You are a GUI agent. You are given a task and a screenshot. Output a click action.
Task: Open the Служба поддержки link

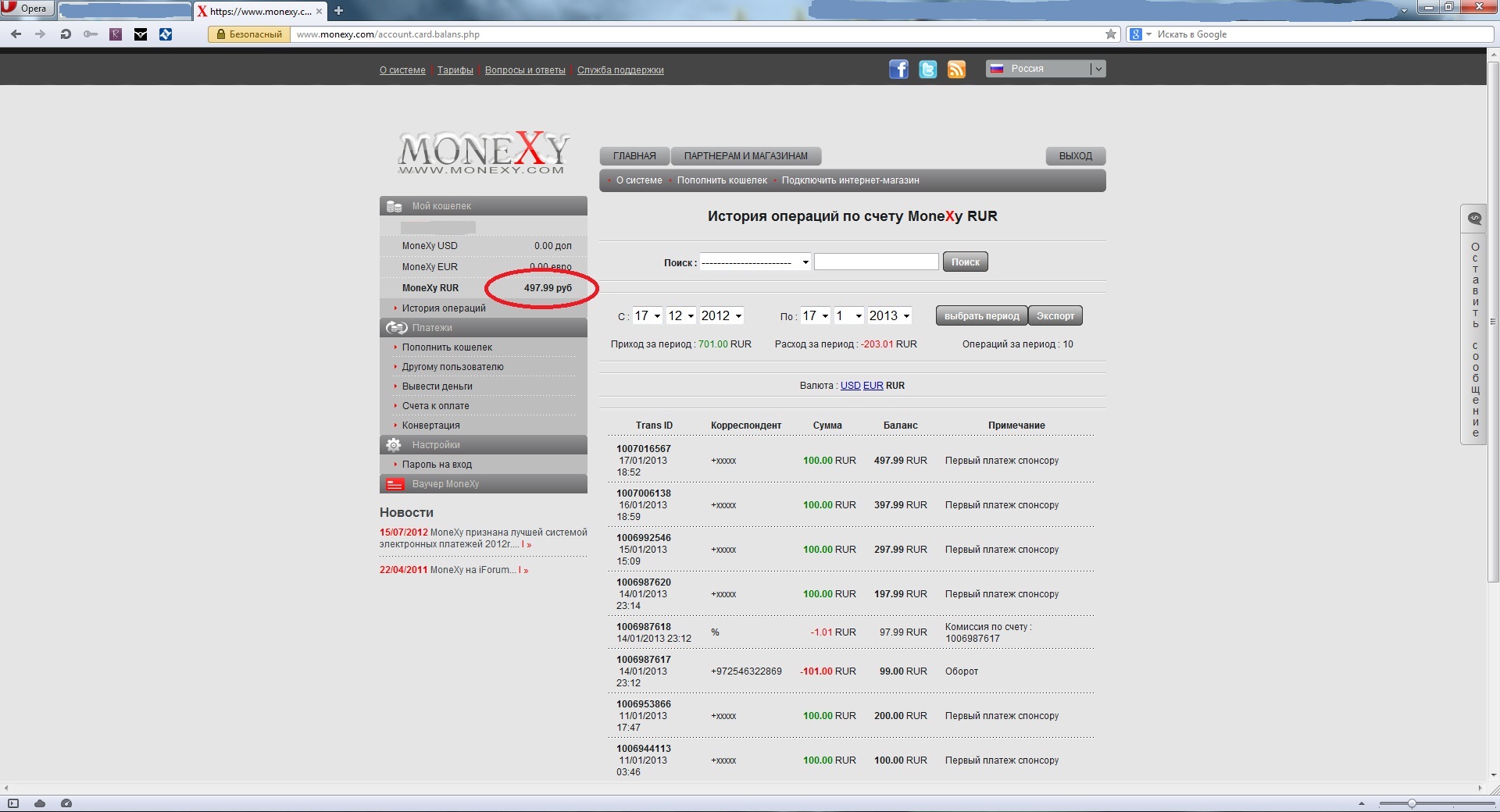click(620, 70)
